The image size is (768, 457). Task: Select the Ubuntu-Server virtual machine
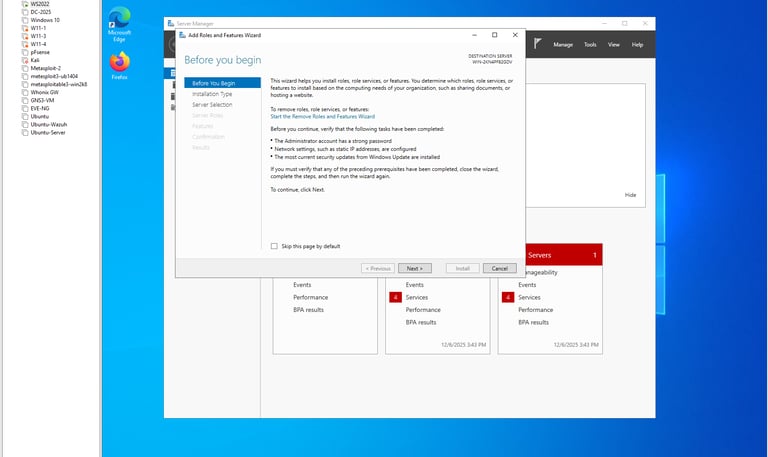(48, 132)
